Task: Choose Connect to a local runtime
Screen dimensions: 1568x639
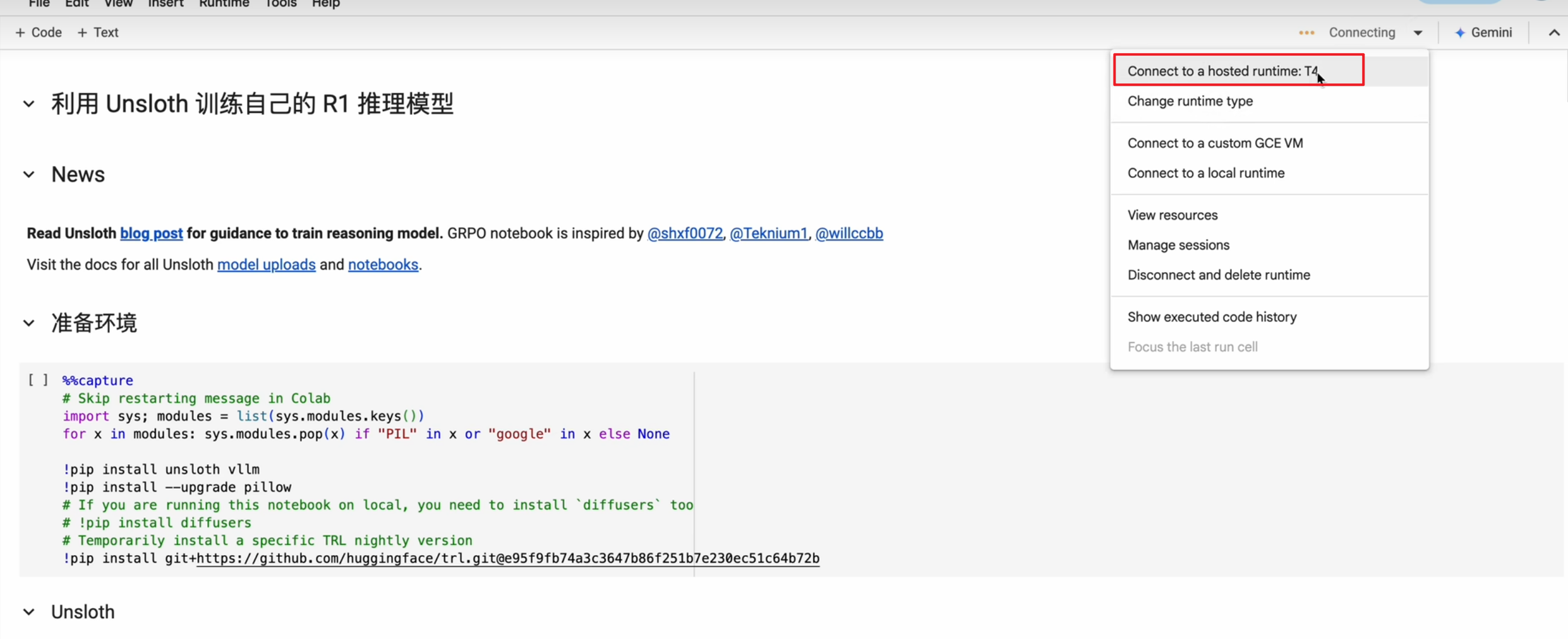Action: (1269, 173)
